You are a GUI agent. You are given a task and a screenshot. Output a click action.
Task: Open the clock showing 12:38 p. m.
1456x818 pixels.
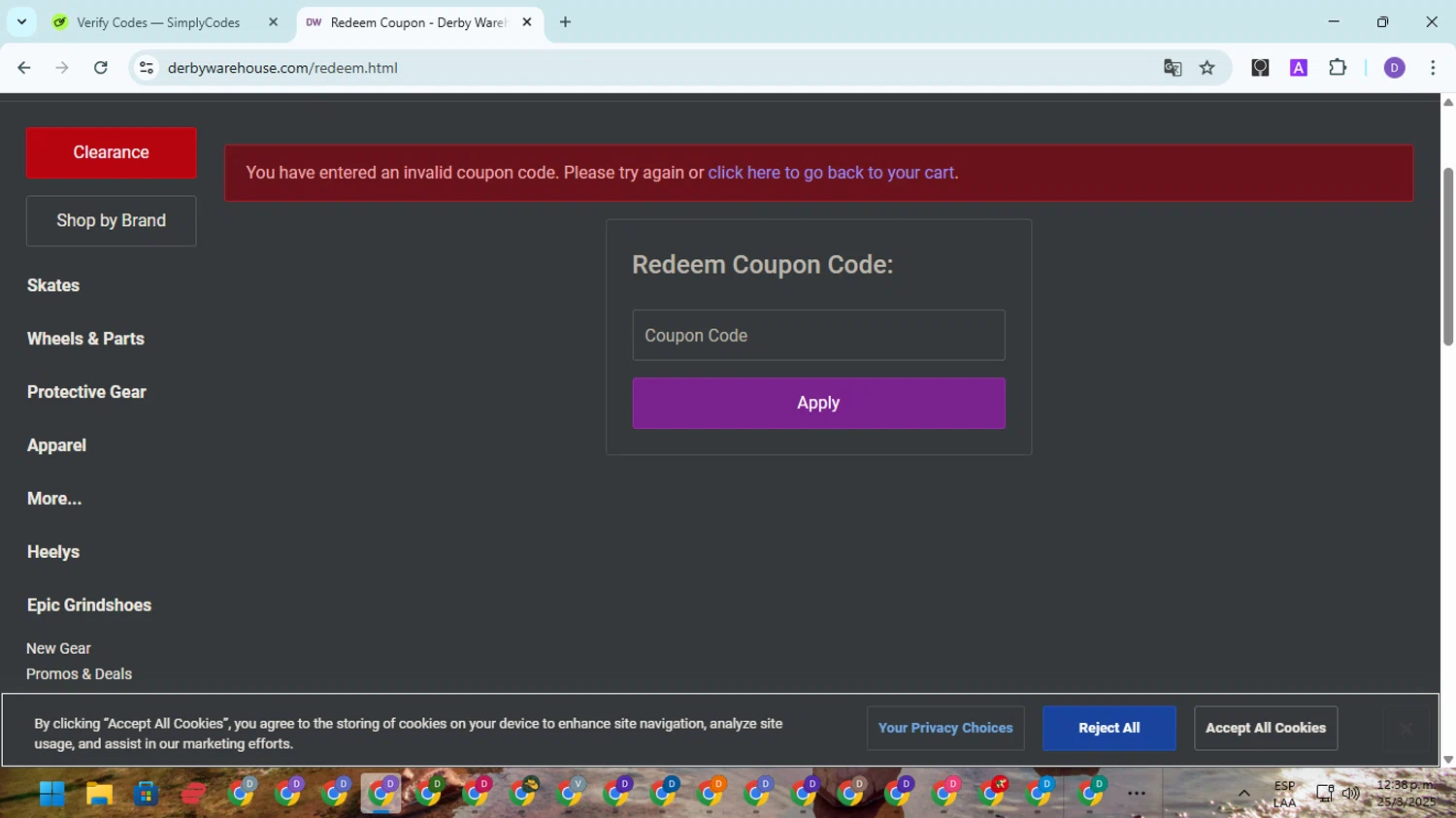[x=1405, y=794]
